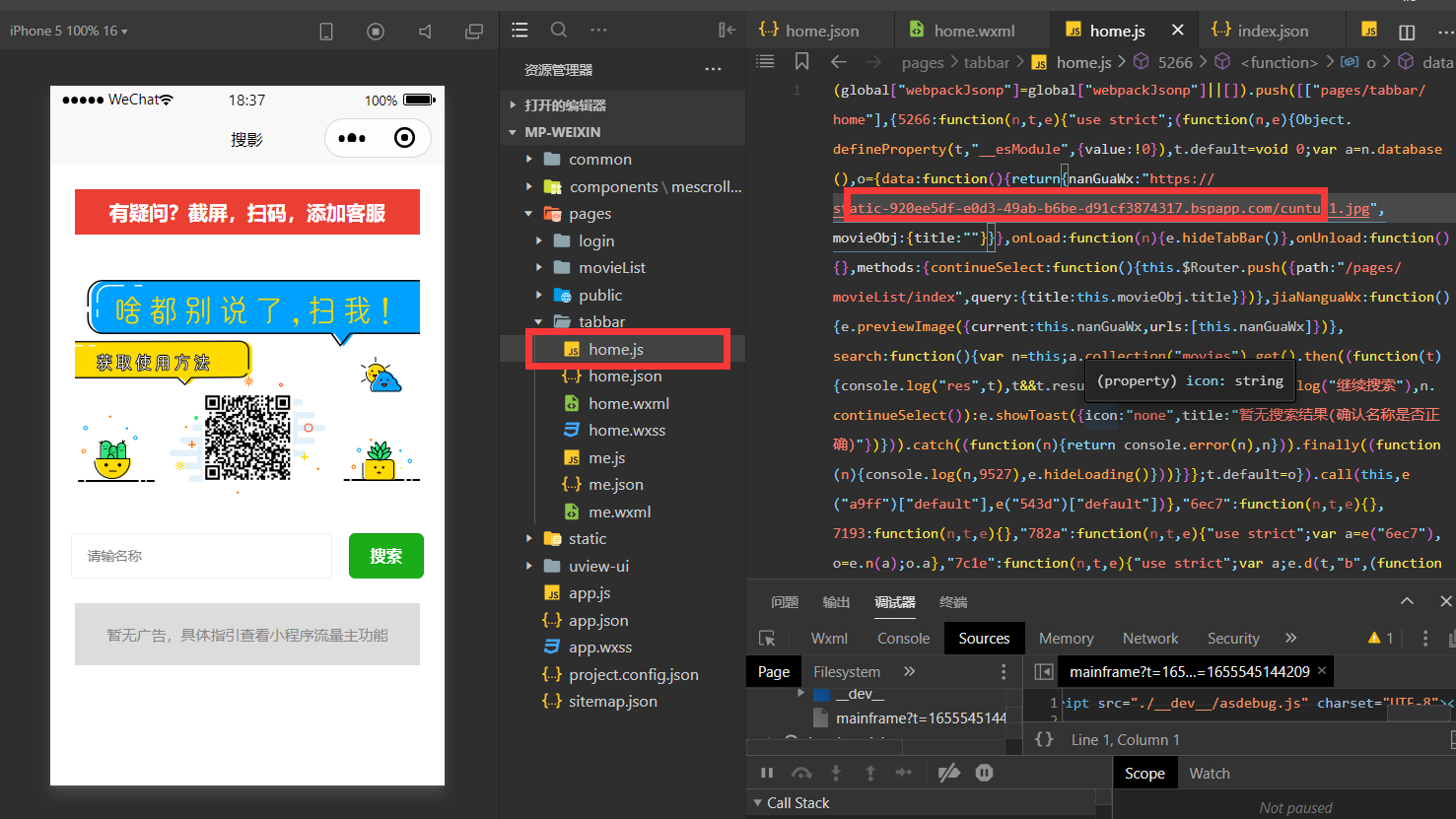This screenshot has width=1456, height=819.
Task: Click the bookmark icon above the editor
Action: click(x=802, y=62)
